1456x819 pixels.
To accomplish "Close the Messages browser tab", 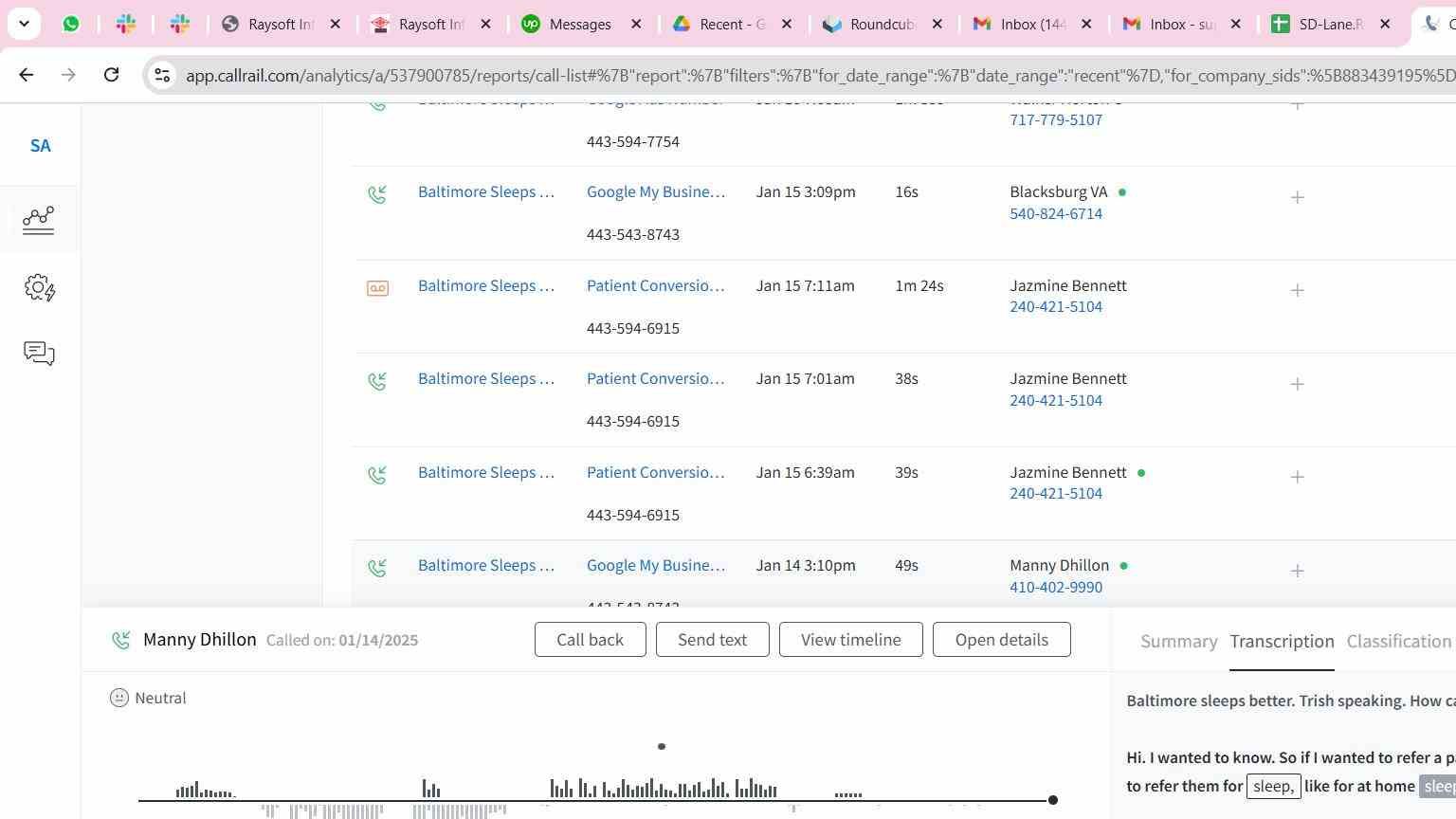I will (636, 24).
